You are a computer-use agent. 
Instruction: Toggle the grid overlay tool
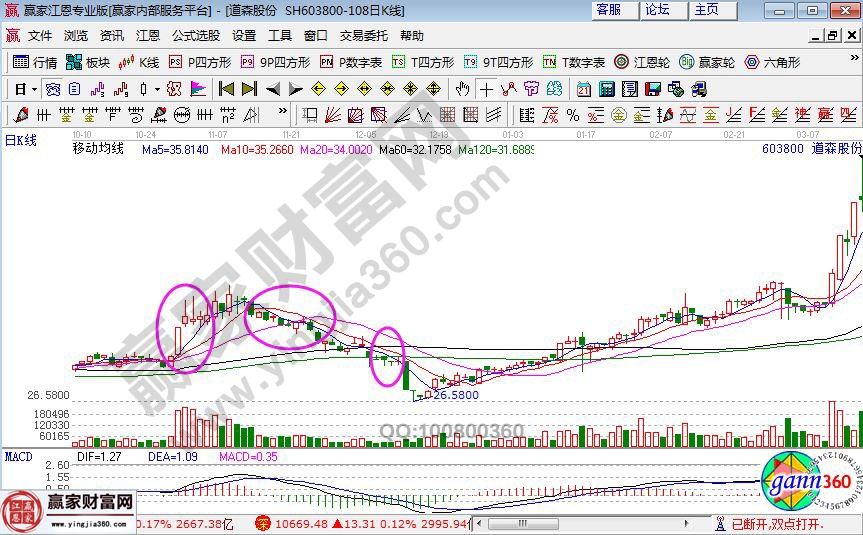coord(446,114)
